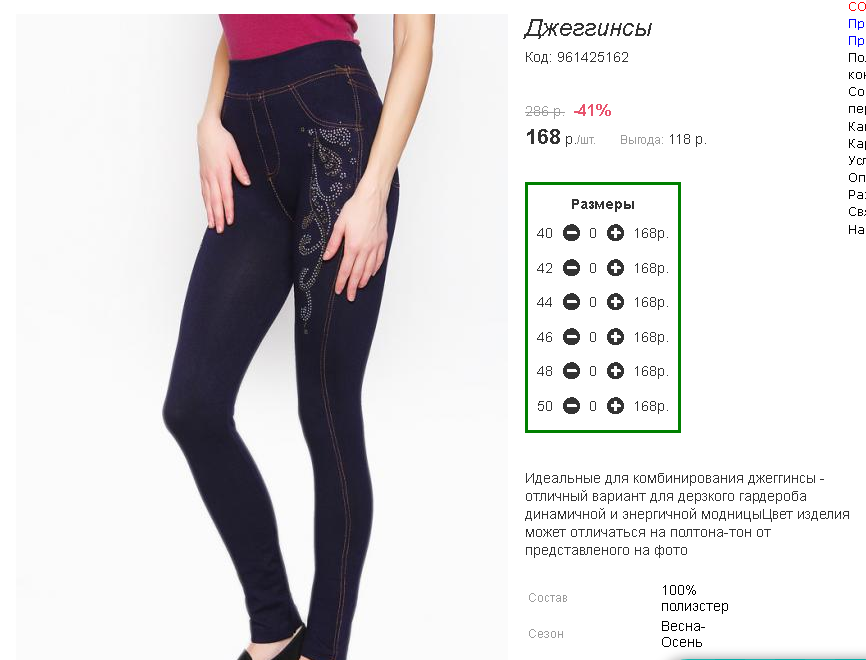Click the Размеры heading
The height and width of the screenshot is (660, 866).
pos(603,204)
